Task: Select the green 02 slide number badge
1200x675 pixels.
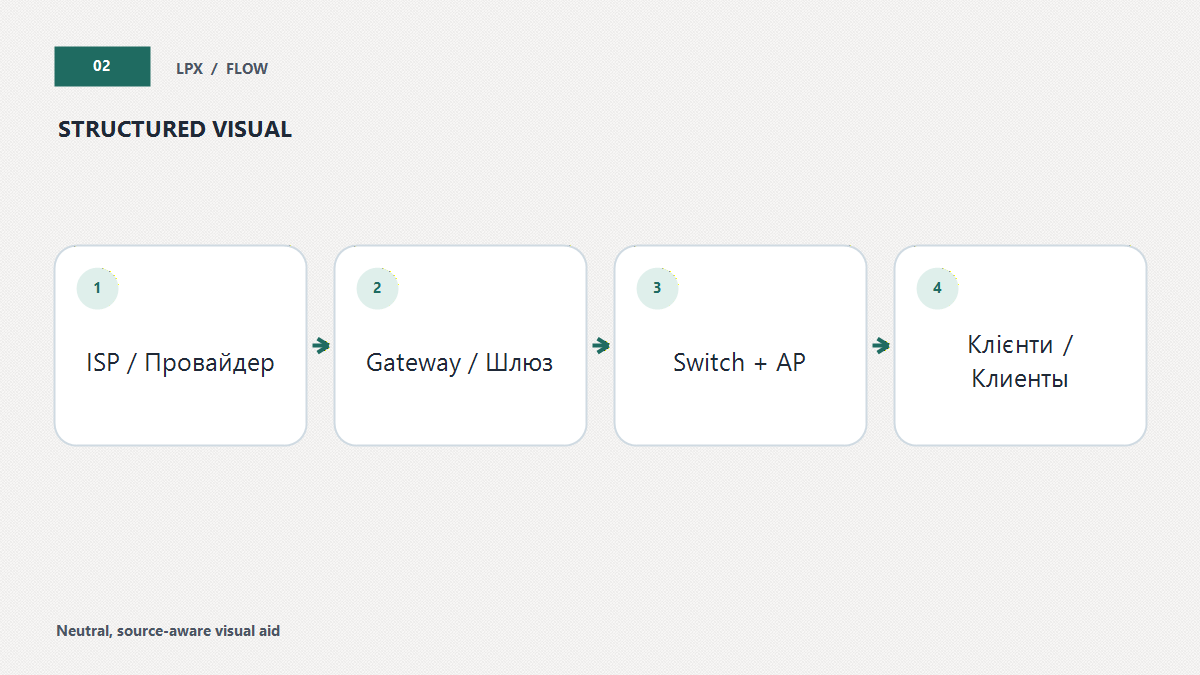Action: point(102,66)
